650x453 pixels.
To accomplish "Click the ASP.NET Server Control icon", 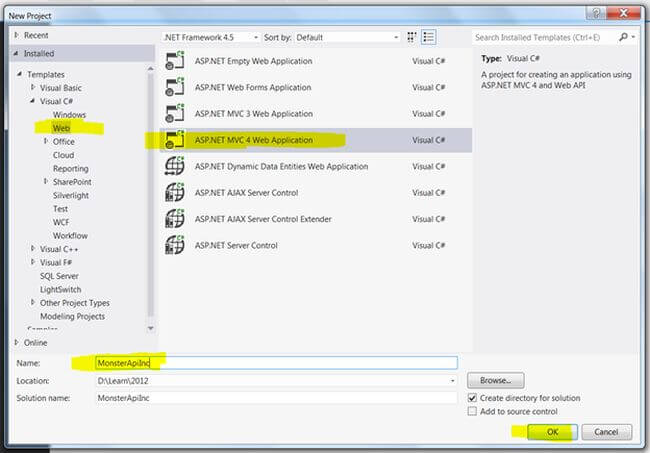I will coord(175,245).
